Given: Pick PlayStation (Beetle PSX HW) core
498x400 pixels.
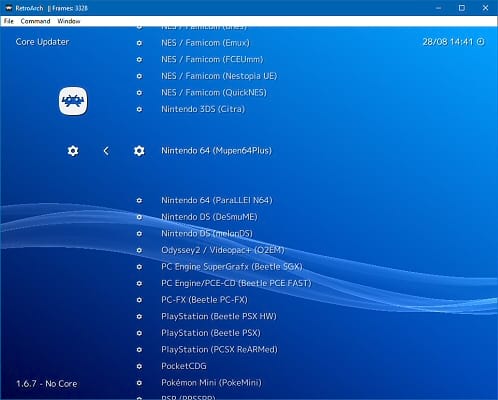Looking at the screenshot, I should pos(219,316).
